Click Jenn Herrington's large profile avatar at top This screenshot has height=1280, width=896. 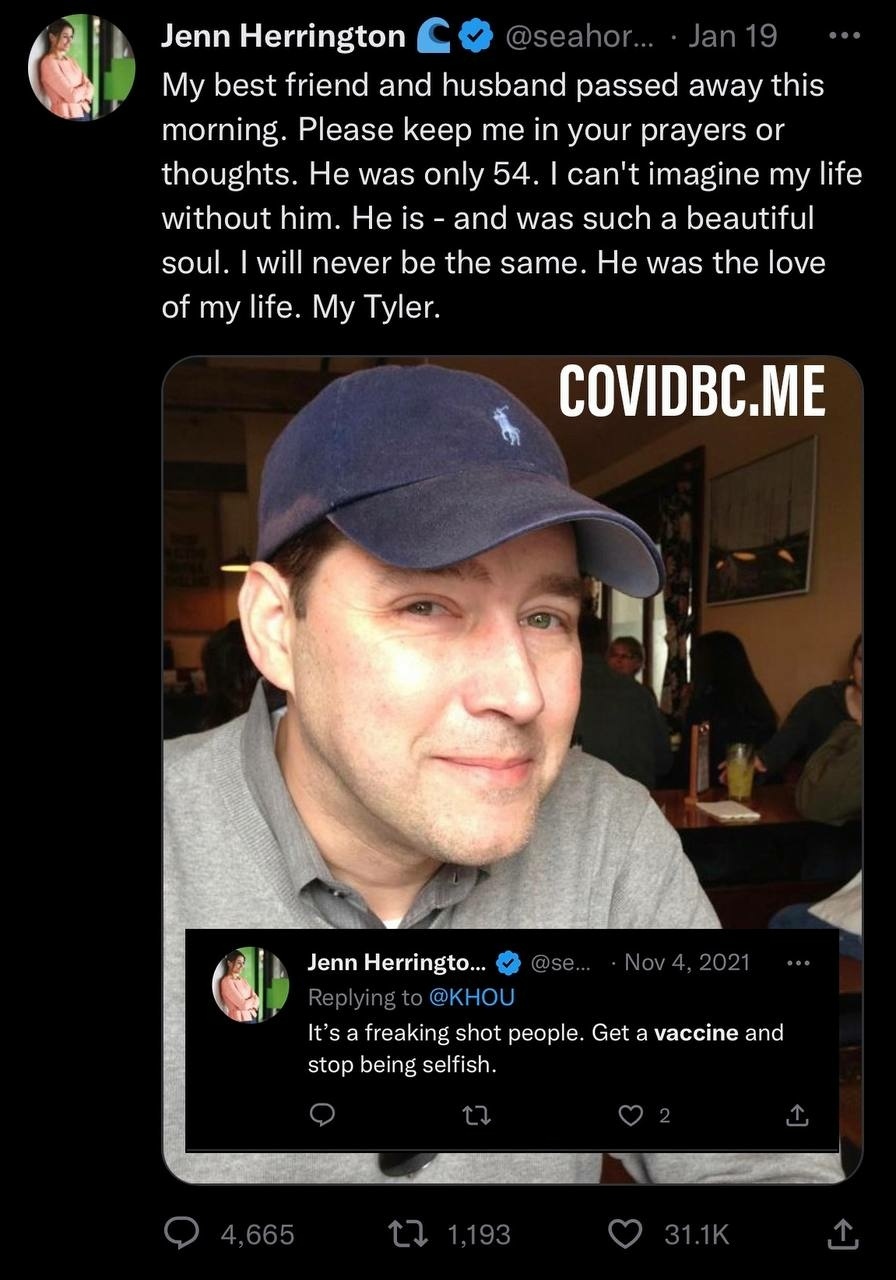[81, 67]
